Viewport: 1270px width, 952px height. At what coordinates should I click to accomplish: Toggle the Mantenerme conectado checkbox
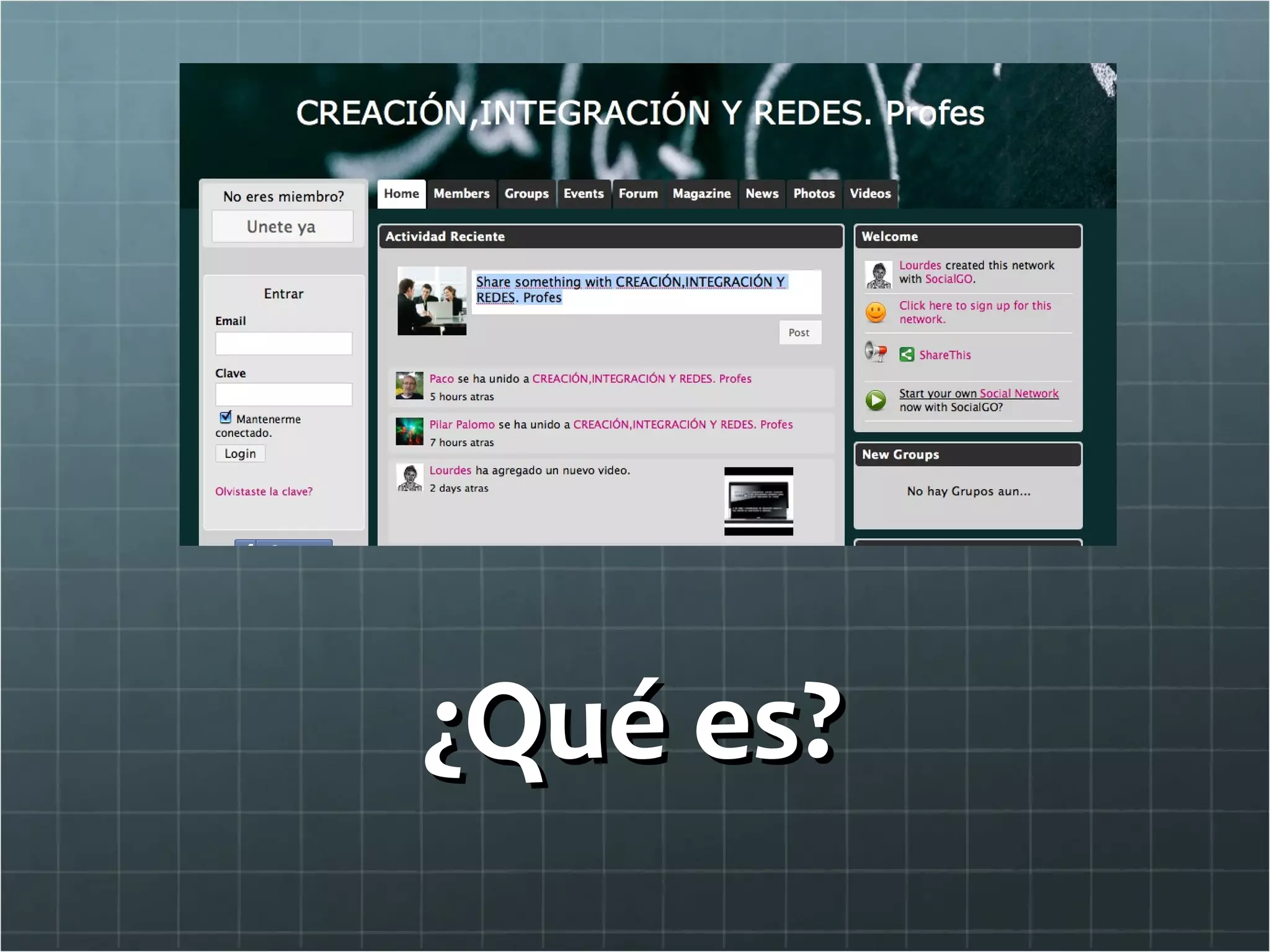click(x=226, y=417)
